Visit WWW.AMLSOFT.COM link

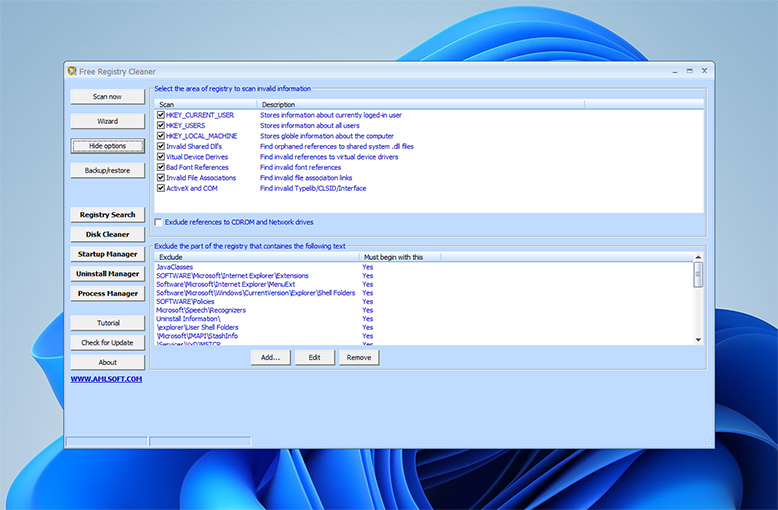pyautogui.click(x=106, y=379)
